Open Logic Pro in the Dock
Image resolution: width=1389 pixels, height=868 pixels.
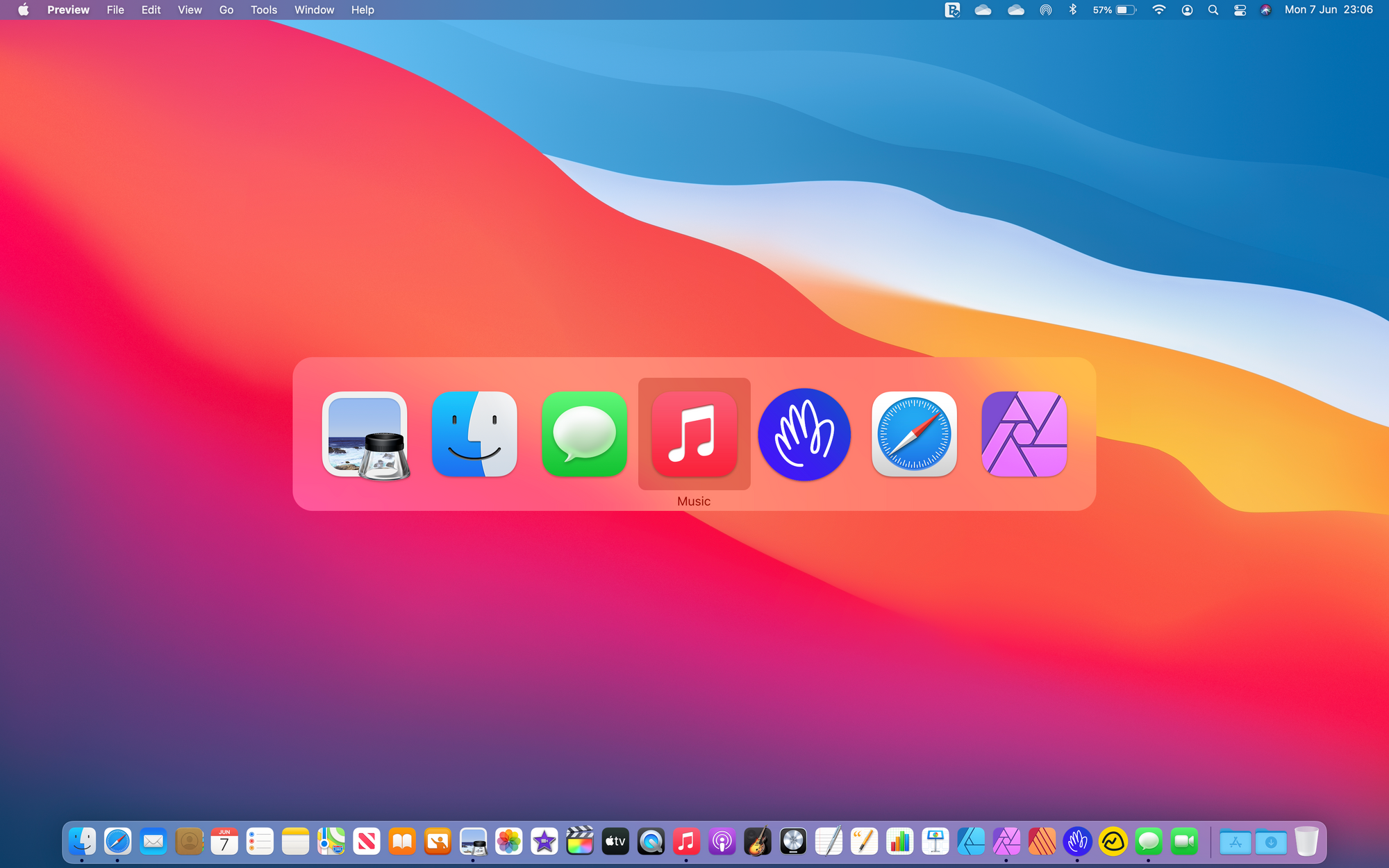pos(792,842)
